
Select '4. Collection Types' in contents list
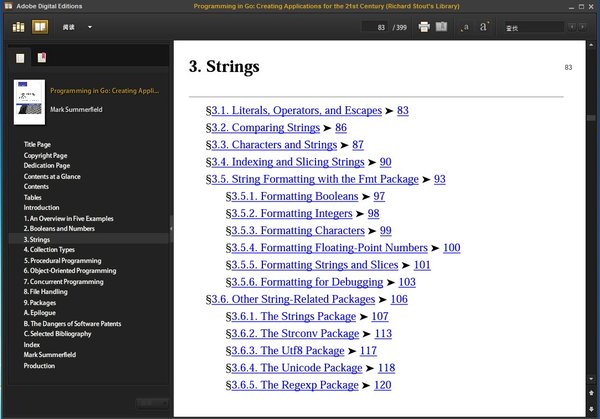[49, 250]
